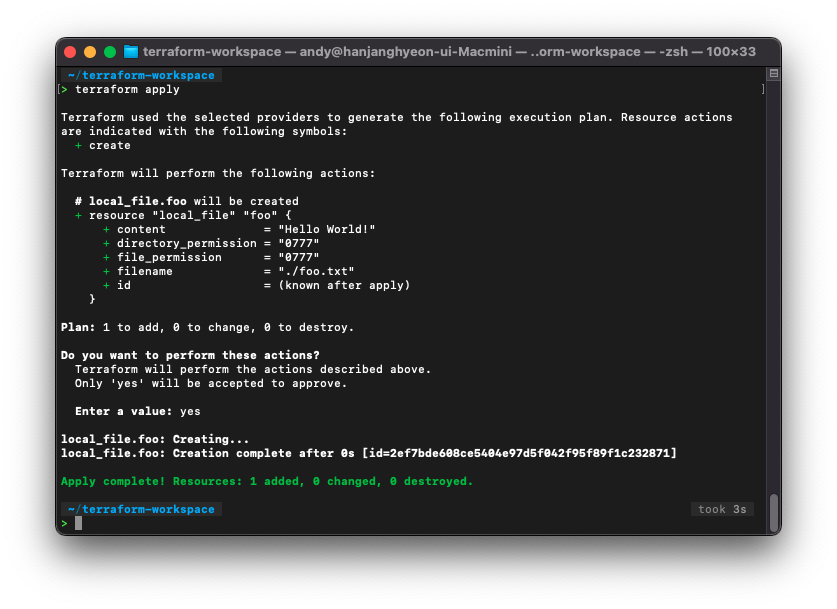Click the 'local_file.foo: Creating...' line
This screenshot has width=837, height=609.
pos(155,439)
